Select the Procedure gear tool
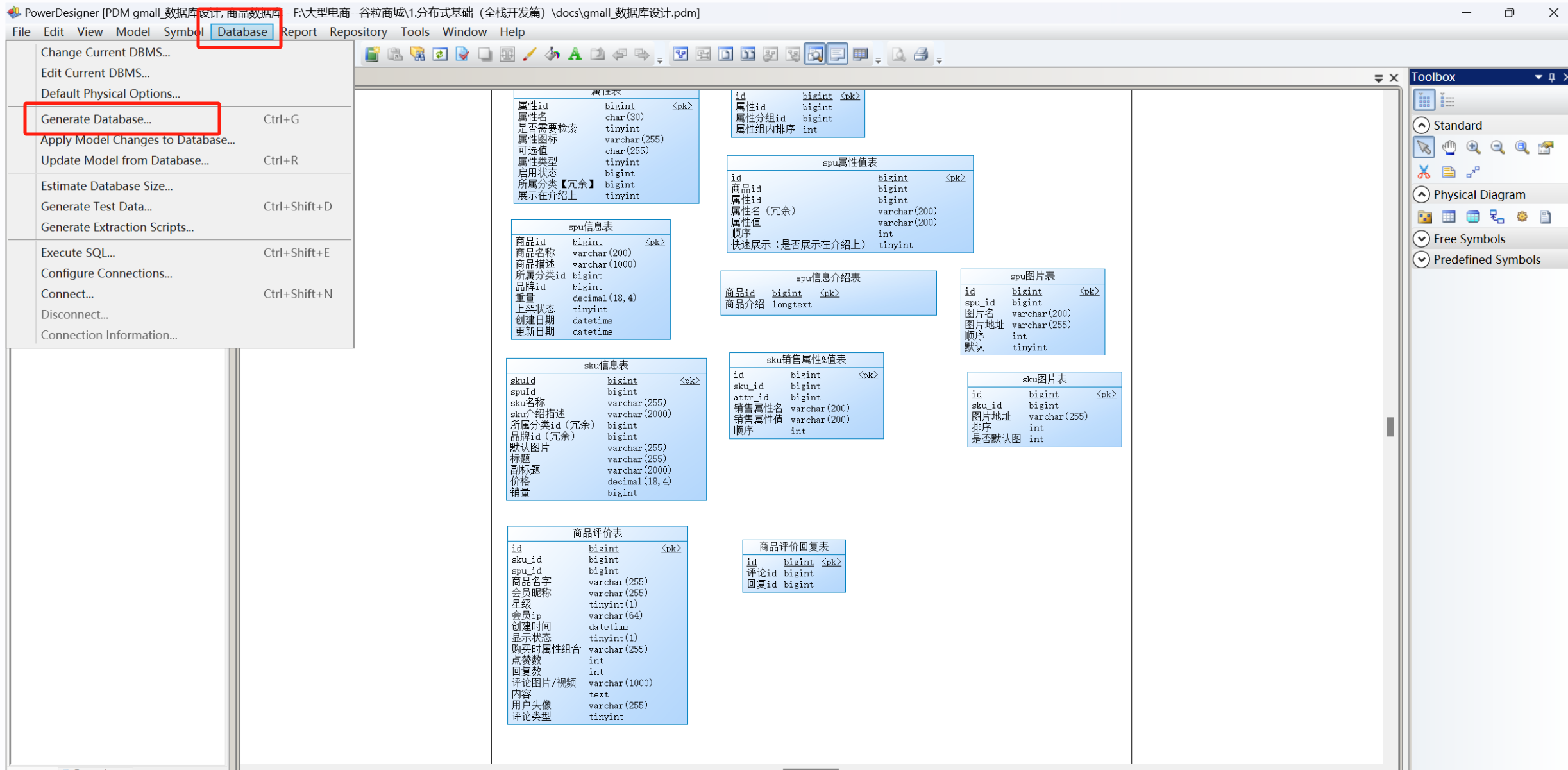1568x770 pixels. tap(1522, 217)
